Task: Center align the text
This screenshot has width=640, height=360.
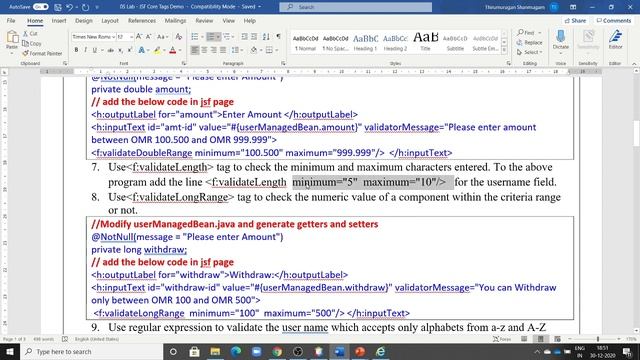Action: [x=204, y=50]
